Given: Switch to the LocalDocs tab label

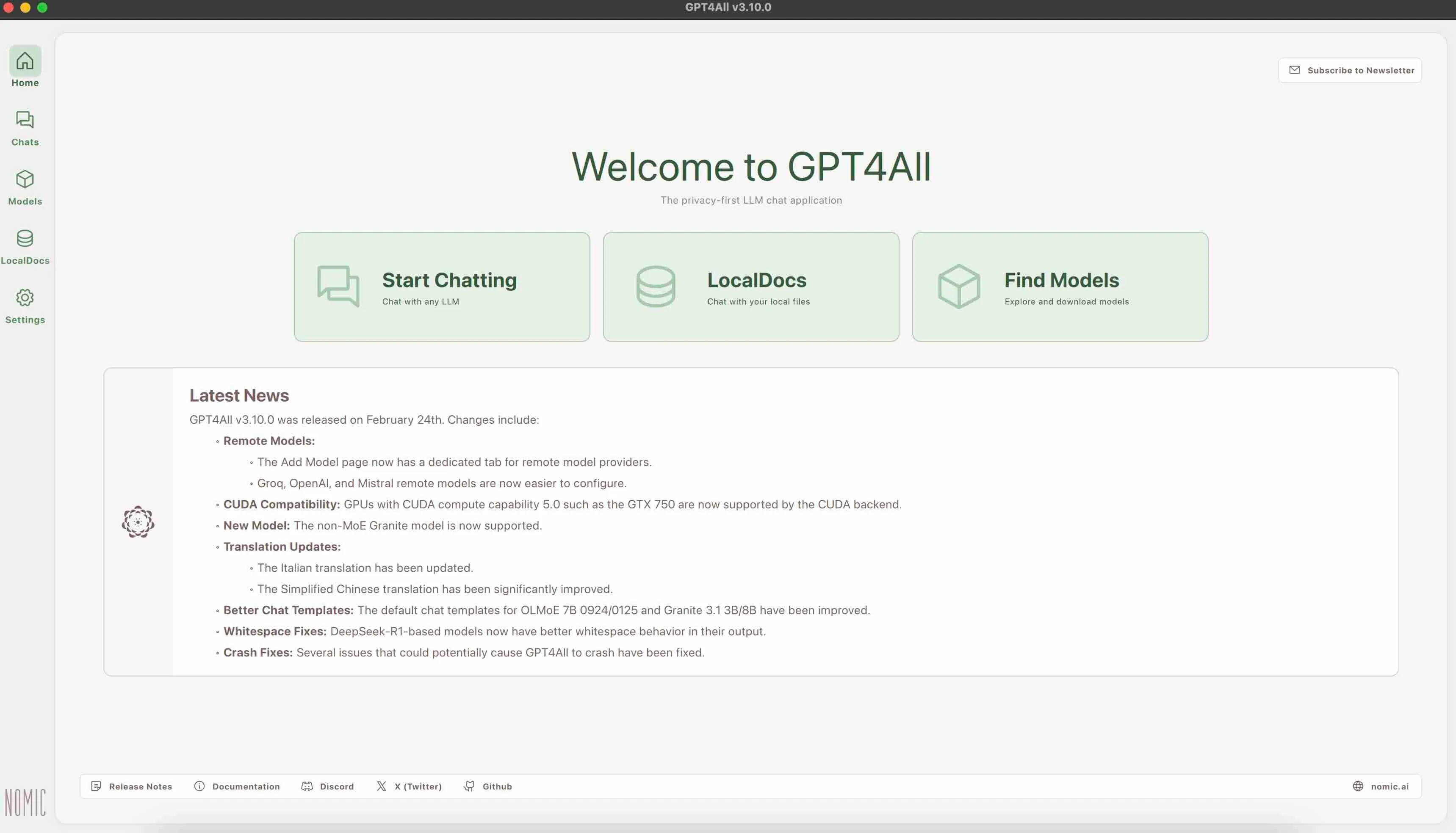Looking at the screenshot, I should pyautogui.click(x=25, y=260).
